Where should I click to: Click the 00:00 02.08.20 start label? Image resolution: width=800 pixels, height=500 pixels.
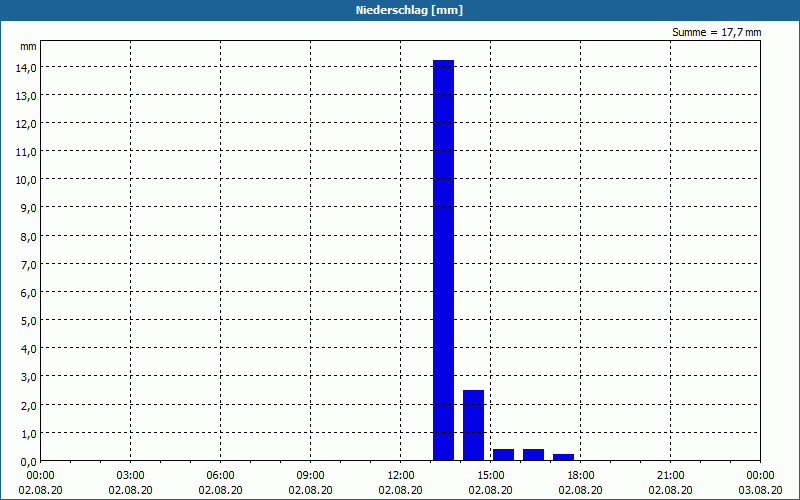[x=40, y=483]
